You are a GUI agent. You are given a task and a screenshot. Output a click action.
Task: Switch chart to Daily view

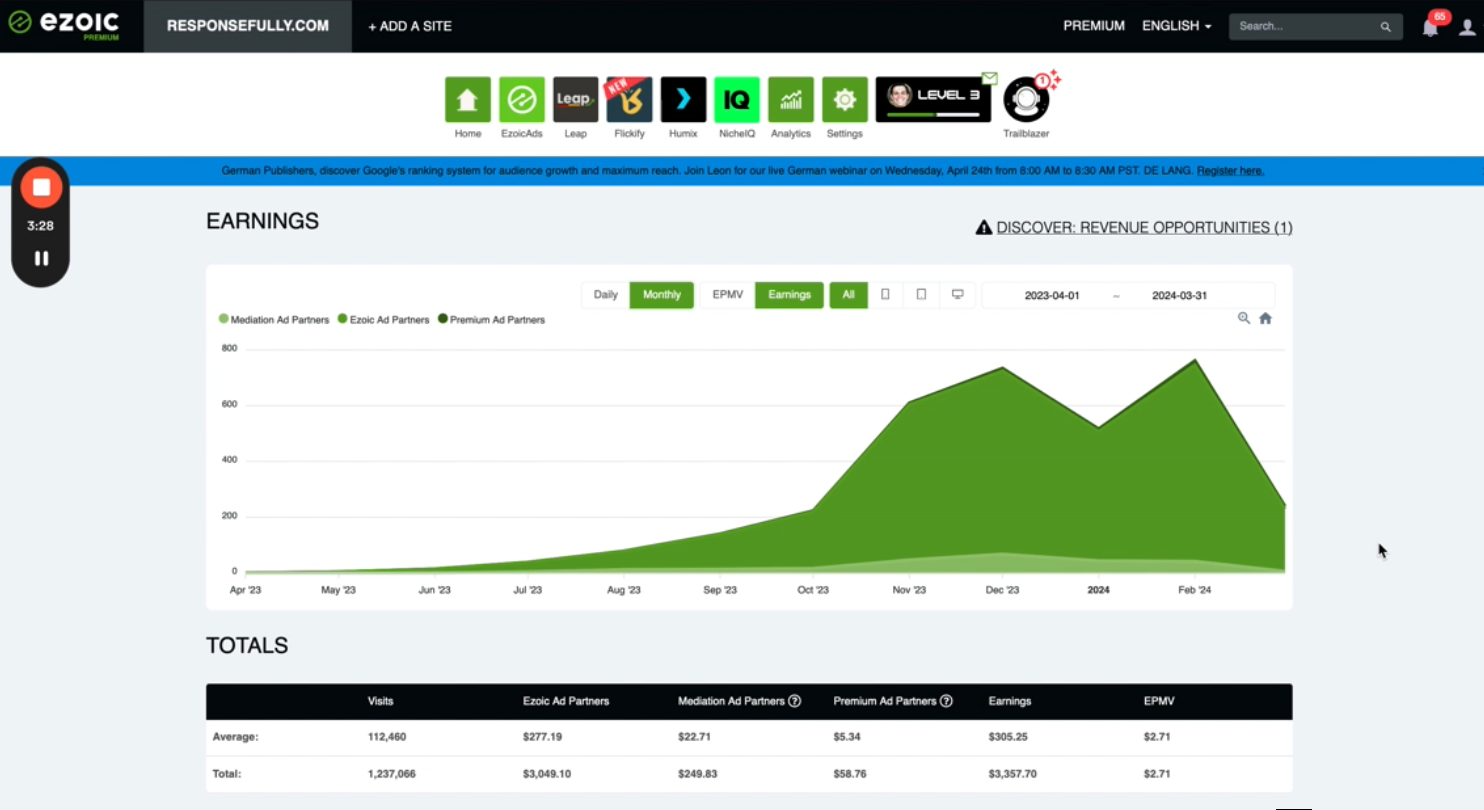coord(606,295)
